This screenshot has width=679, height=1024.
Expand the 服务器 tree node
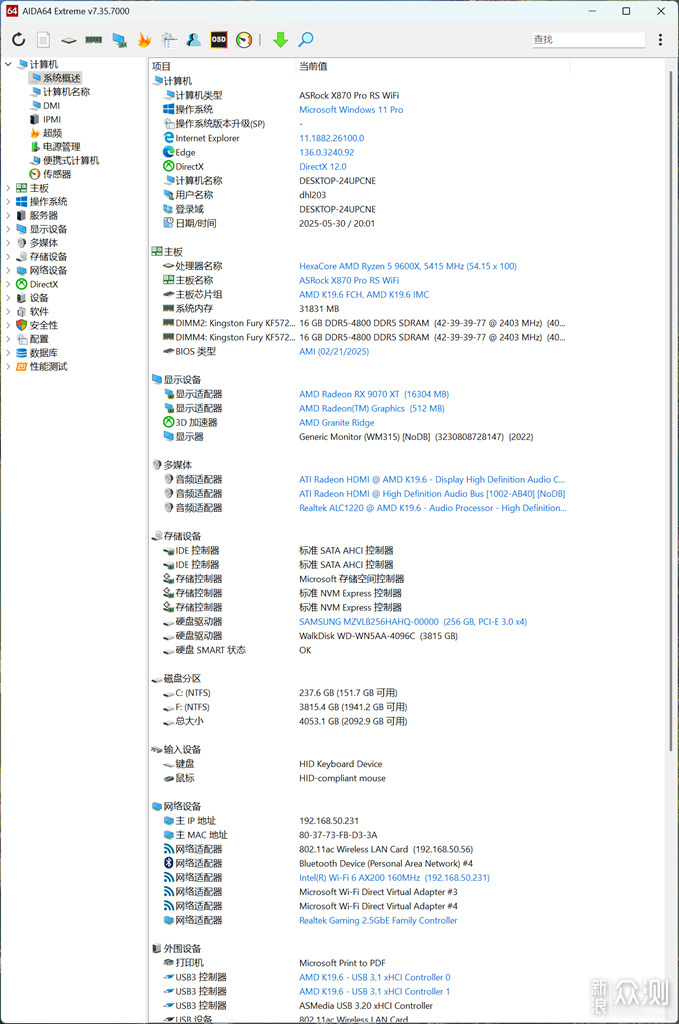(8, 215)
